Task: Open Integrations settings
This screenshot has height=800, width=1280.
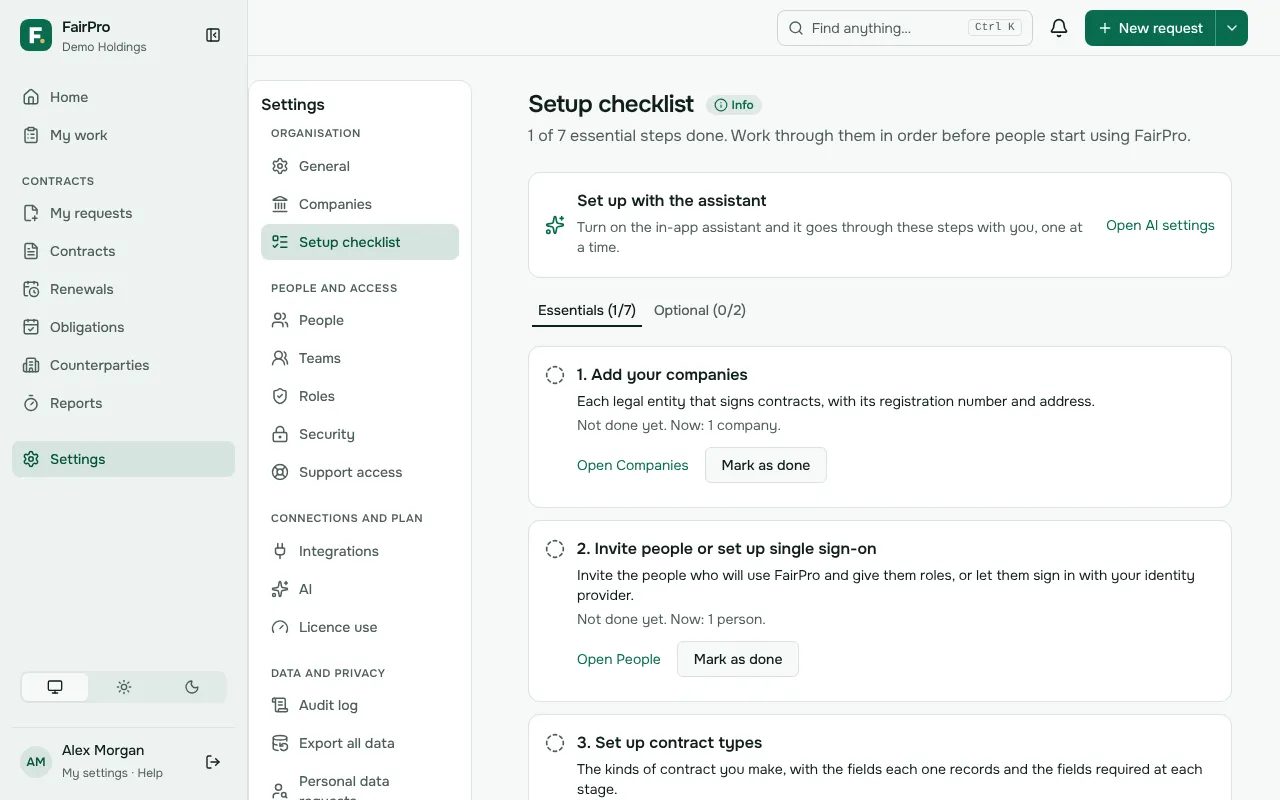Action: (360, 551)
